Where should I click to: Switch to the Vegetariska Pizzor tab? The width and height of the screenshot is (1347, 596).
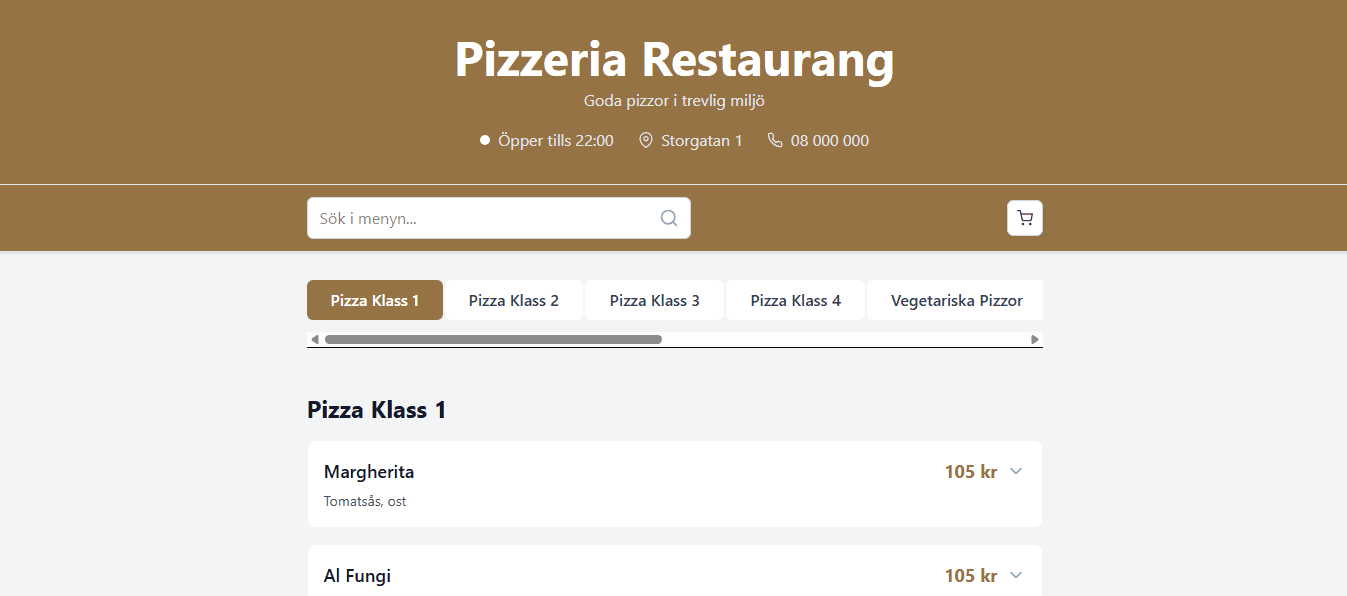click(x=954, y=300)
